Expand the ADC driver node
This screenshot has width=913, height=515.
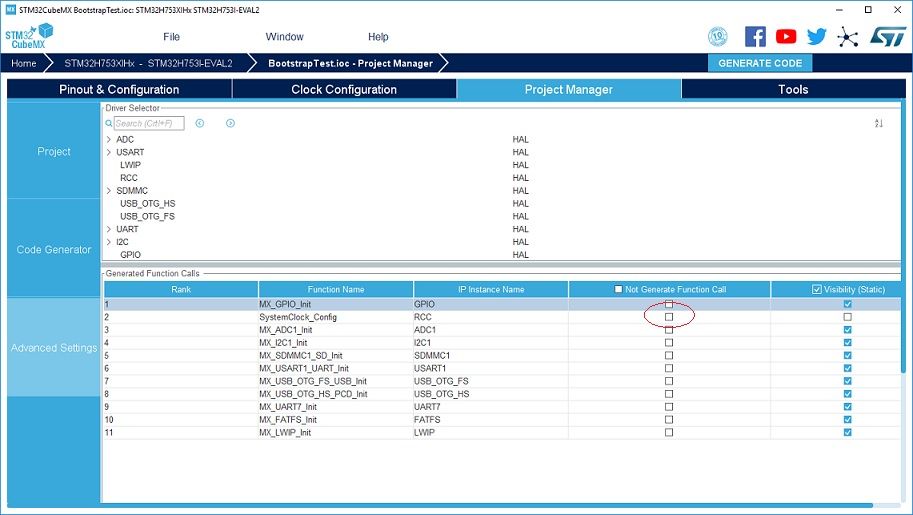coord(109,139)
